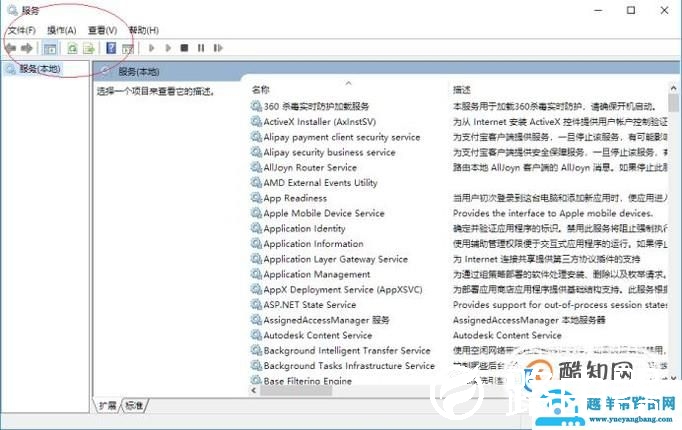Click the Refresh toolbar icon
Viewport: 682px width, 430px height.
pos(73,48)
